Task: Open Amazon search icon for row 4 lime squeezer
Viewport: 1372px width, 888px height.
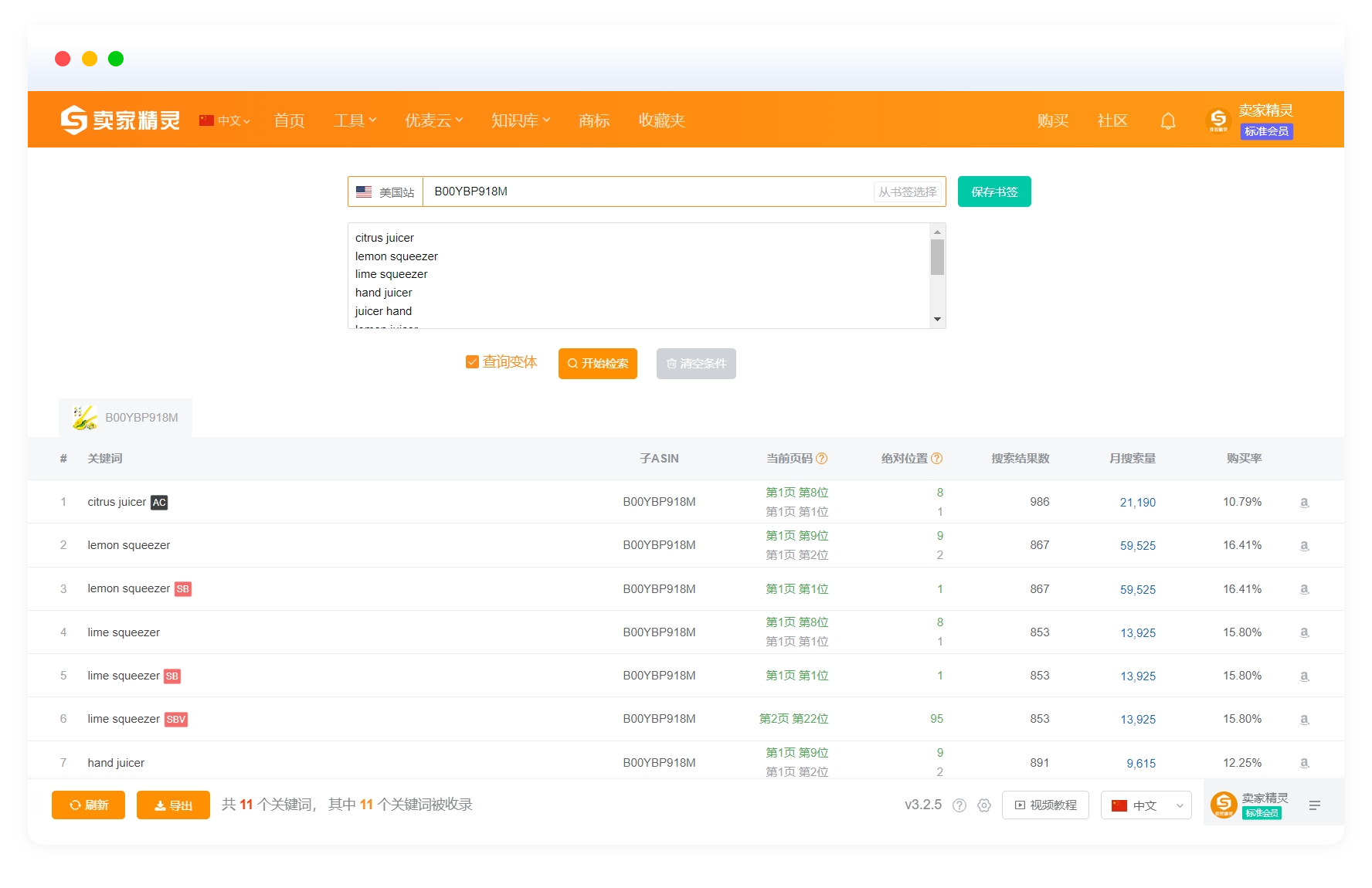Action: point(1304,632)
